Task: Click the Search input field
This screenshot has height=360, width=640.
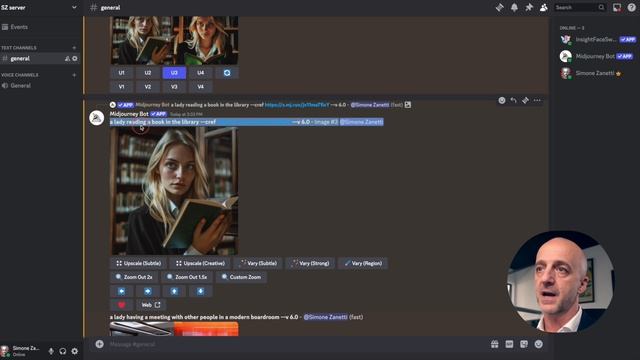Action: click(x=579, y=7)
